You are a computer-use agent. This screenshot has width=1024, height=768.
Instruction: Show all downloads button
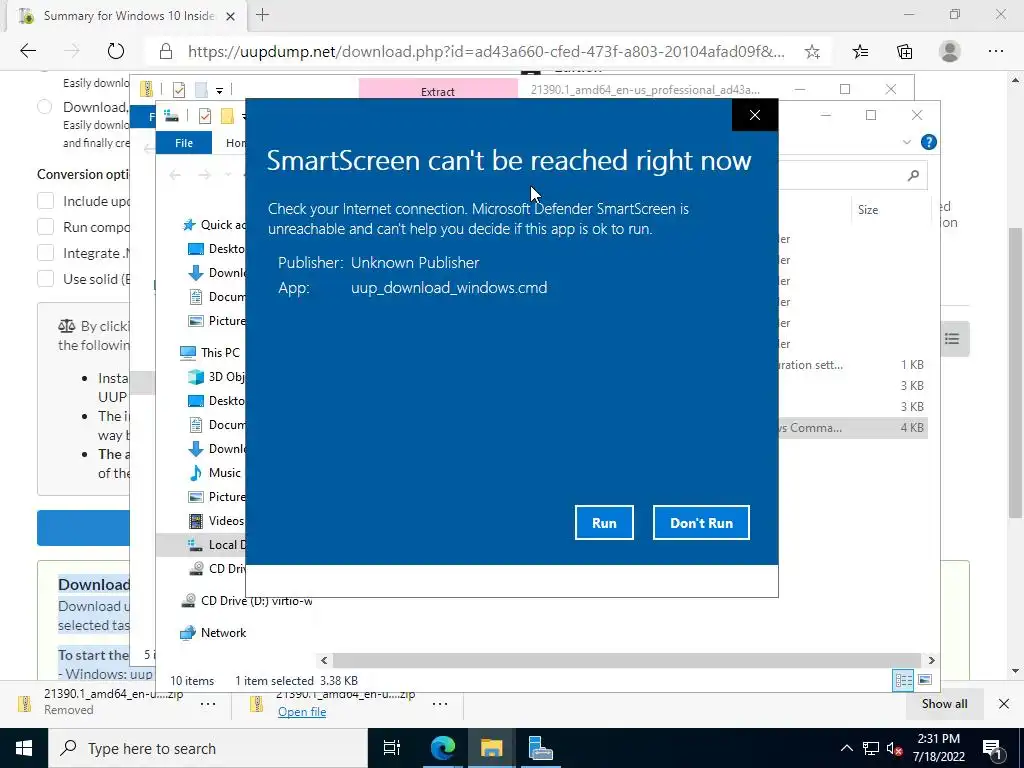(x=944, y=704)
